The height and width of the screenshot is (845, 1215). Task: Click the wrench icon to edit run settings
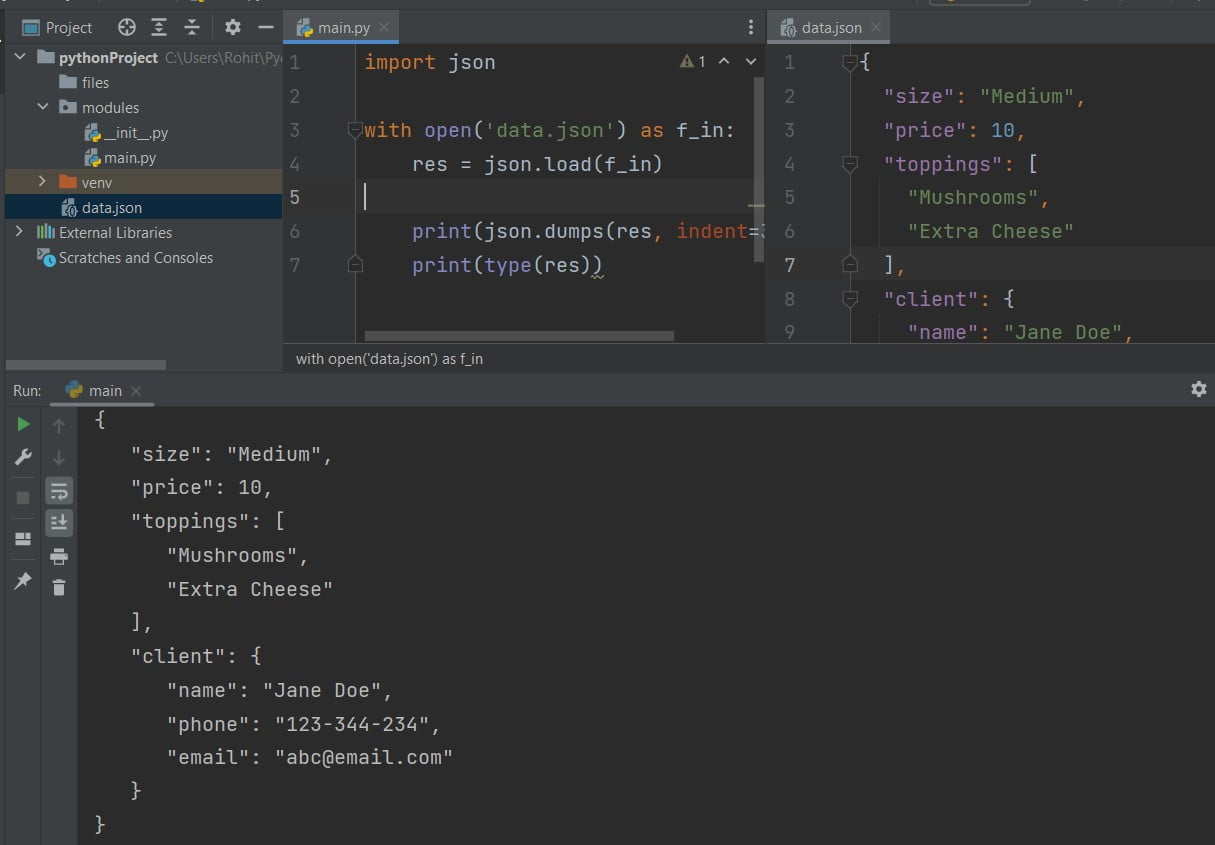tap(23, 457)
